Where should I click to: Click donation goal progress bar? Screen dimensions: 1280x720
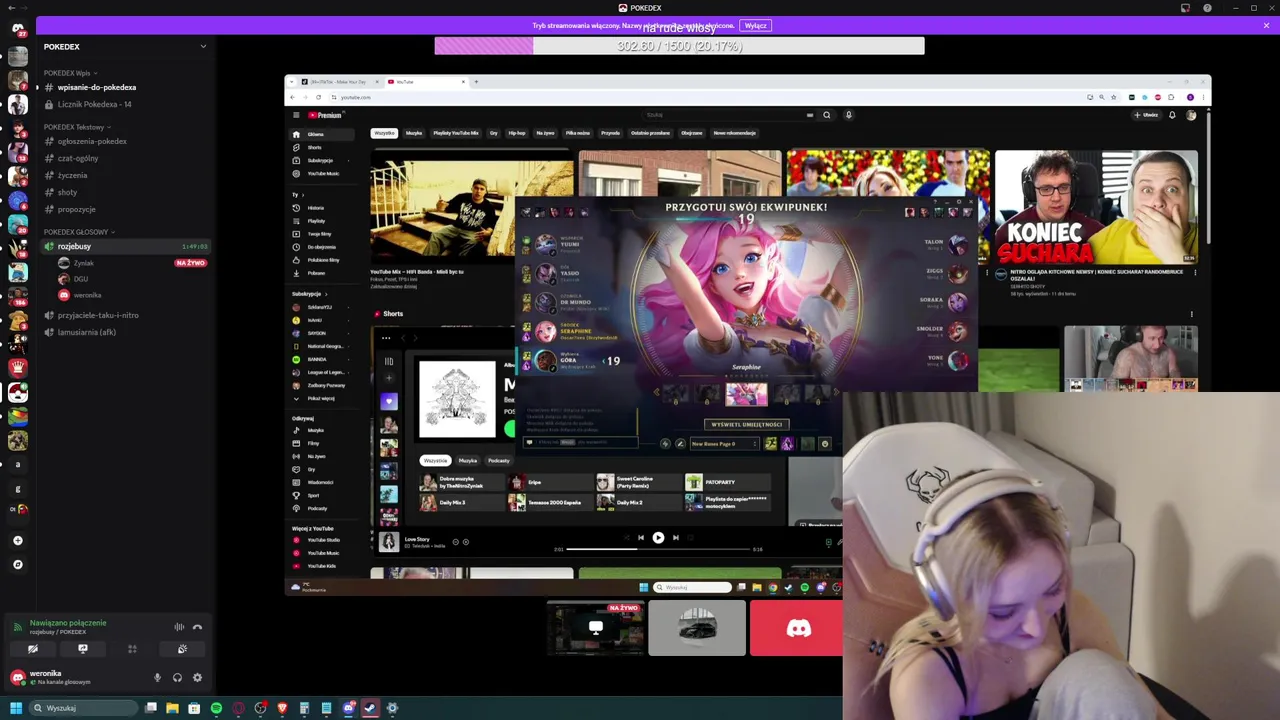(x=679, y=46)
